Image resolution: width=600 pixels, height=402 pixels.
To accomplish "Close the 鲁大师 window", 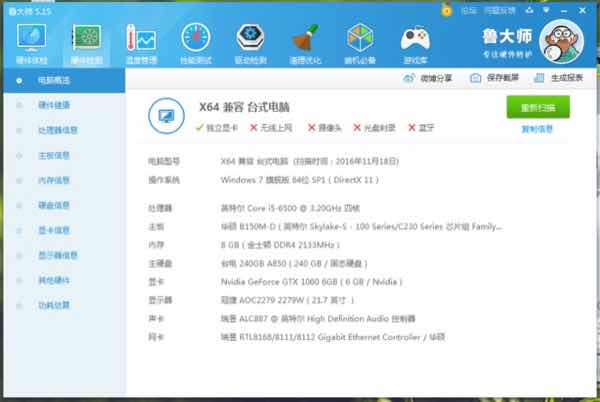I will coord(582,11).
